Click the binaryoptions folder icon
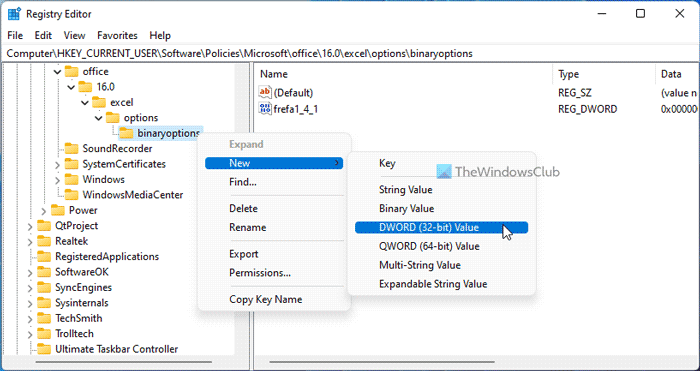The image size is (700, 371). tap(127, 133)
